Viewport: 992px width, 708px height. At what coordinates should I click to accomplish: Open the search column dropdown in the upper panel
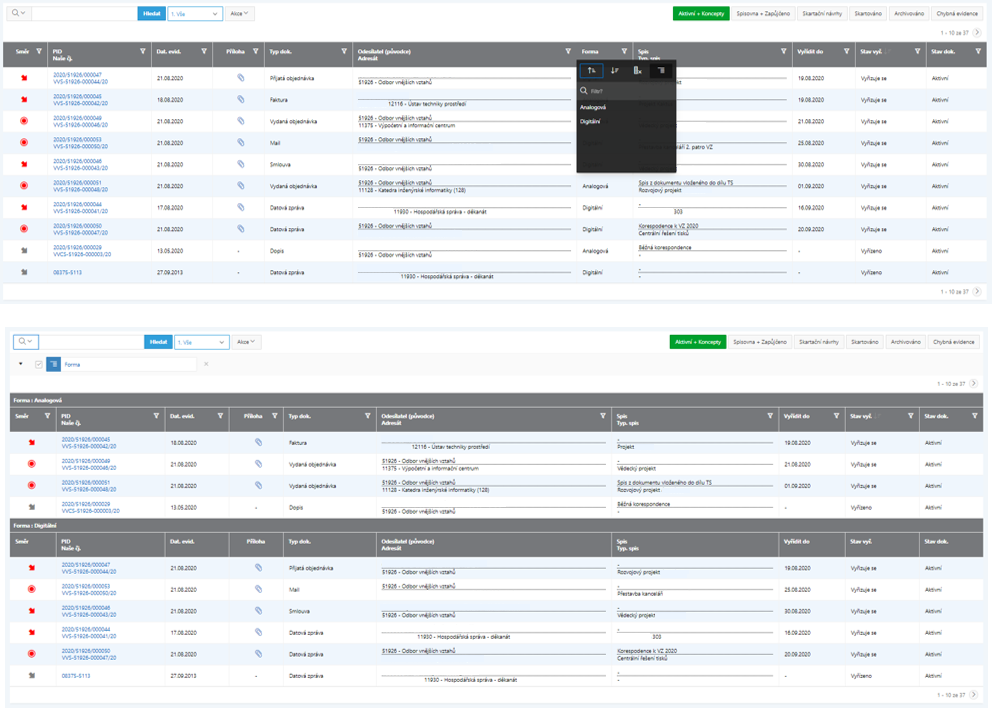tap(18, 13)
